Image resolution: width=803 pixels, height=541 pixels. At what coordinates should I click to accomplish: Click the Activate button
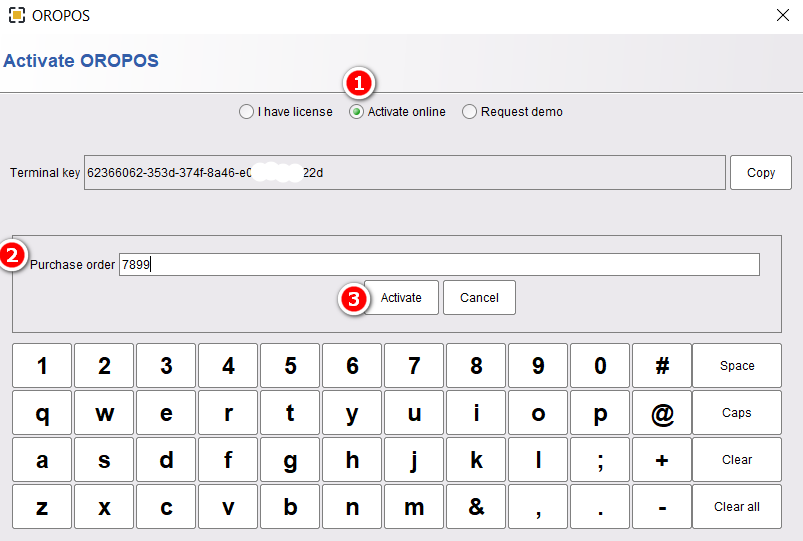pos(401,298)
